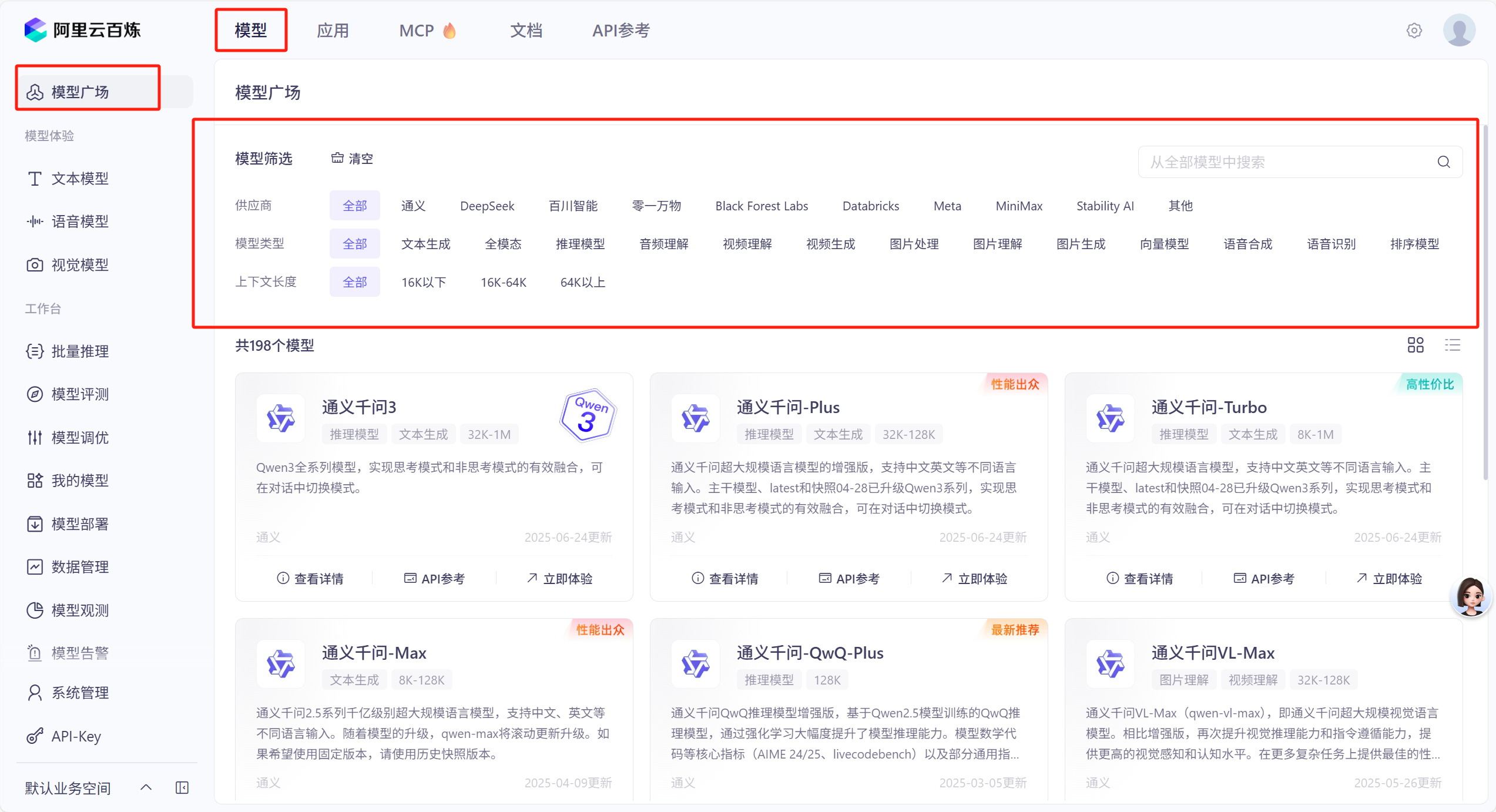Viewport: 1496px width, 812px height.
Task: Collapse the 默认业务空间 section
Action: pyautogui.click(x=146, y=787)
